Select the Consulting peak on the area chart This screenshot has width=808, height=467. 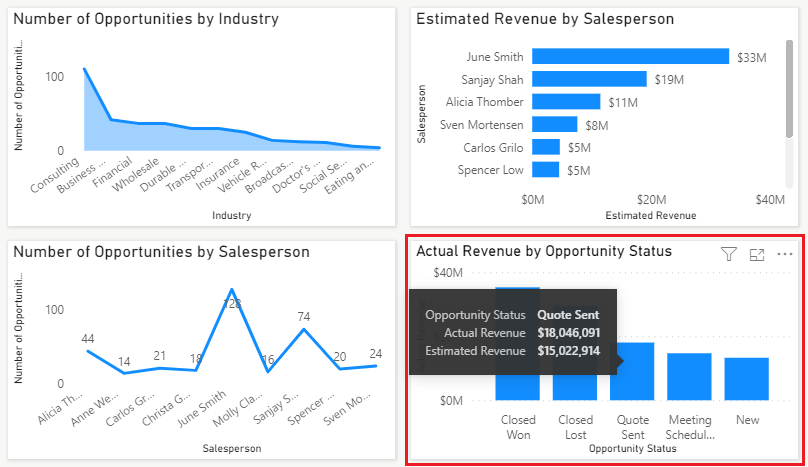pyautogui.click(x=85, y=69)
